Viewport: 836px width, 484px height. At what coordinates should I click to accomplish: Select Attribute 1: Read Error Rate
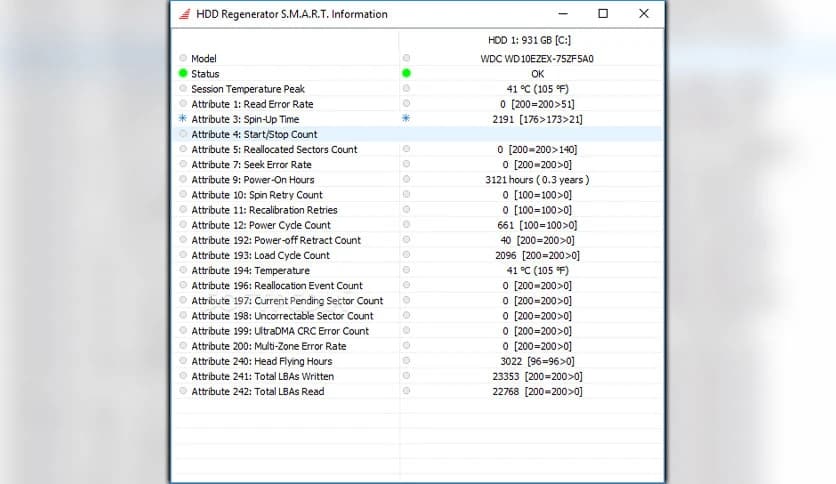point(252,104)
